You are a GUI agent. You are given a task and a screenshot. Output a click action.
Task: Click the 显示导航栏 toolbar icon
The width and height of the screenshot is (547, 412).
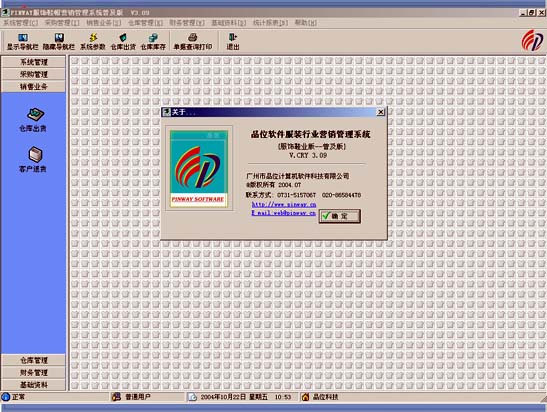[x=23, y=37]
